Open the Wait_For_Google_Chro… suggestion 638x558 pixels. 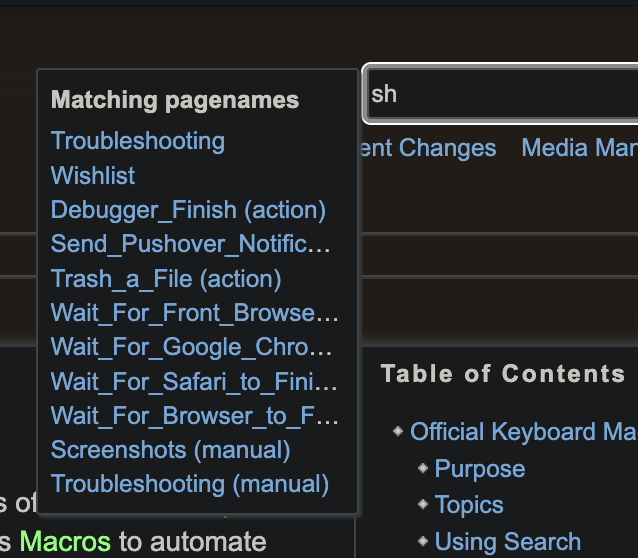click(192, 347)
